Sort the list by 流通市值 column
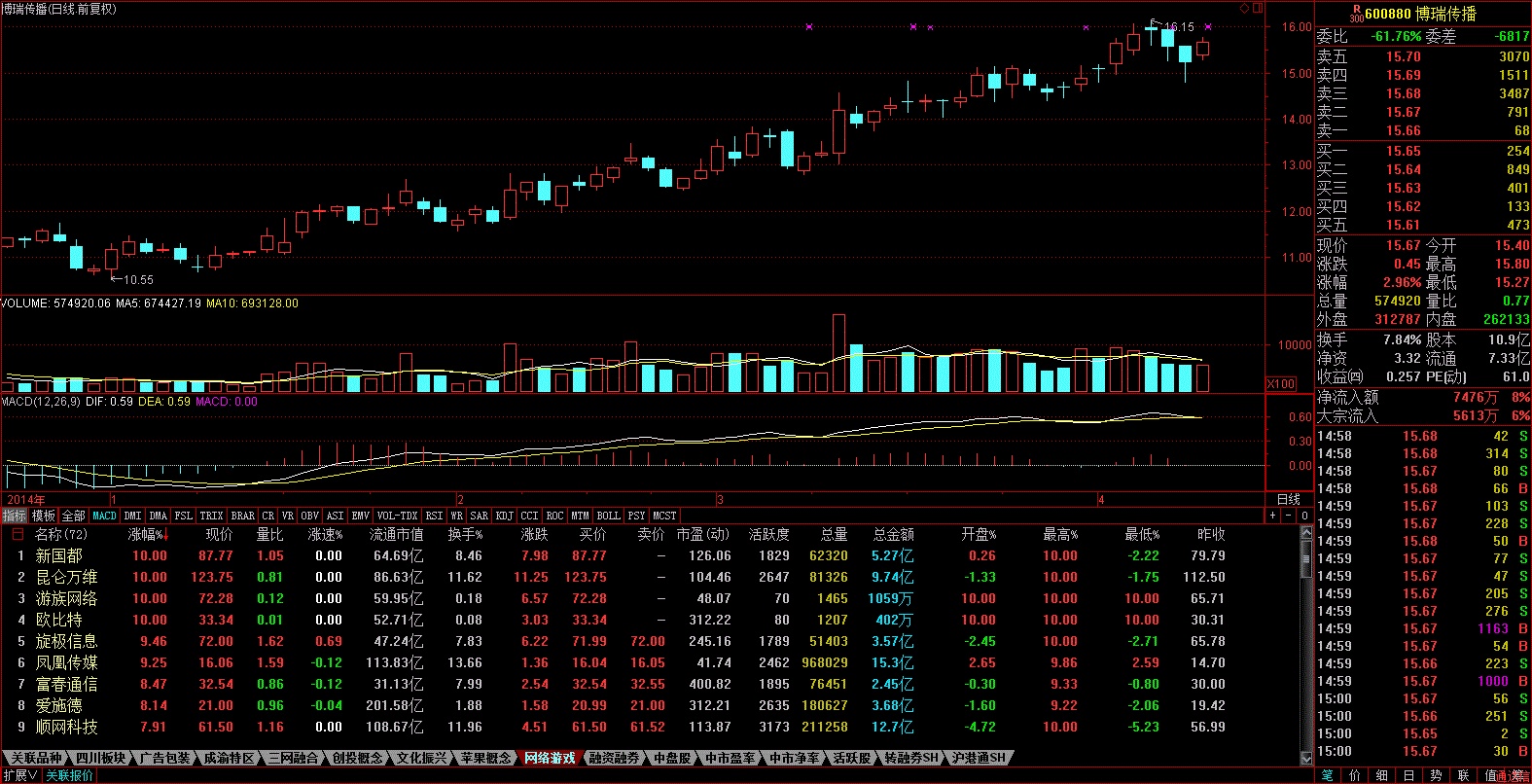This screenshot has height=784, width=1532. (x=397, y=534)
